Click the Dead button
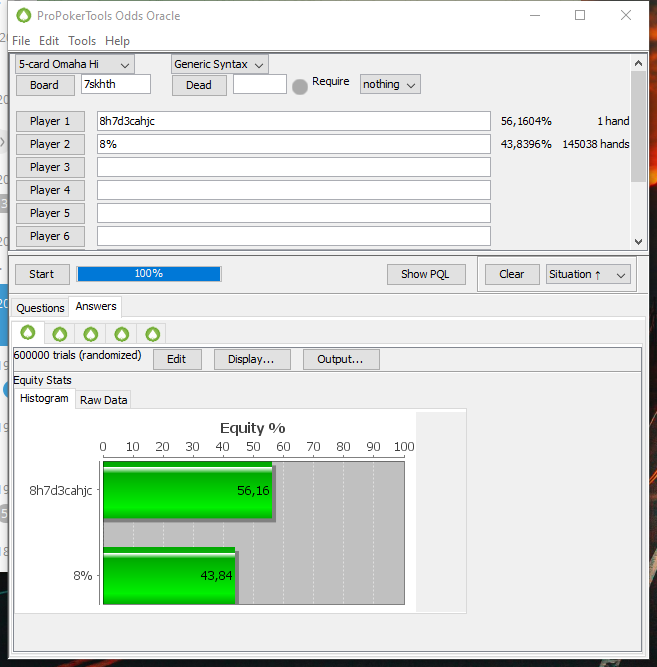The width and height of the screenshot is (657, 667). tap(199, 85)
